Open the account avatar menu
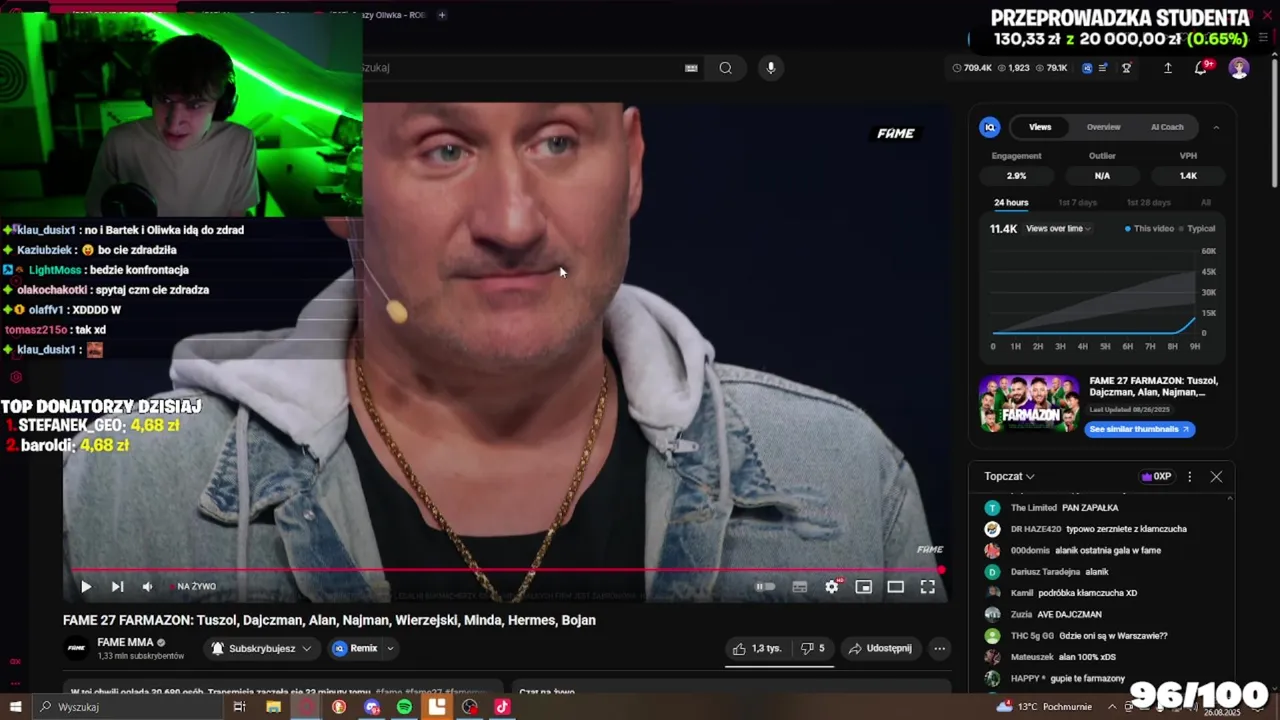 pyautogui.click(x=1239, y=68)
